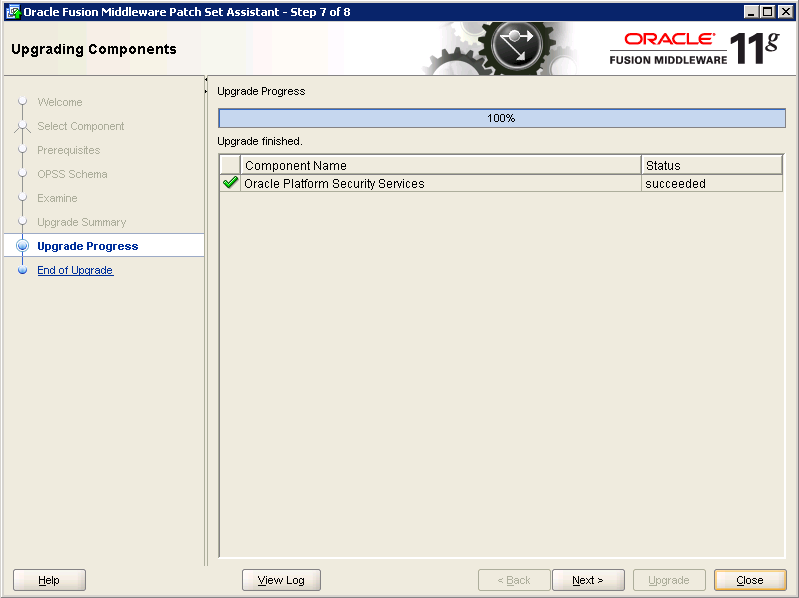Click the succeeded status cell
Screen dimensions: 799x598
(712, 183)
